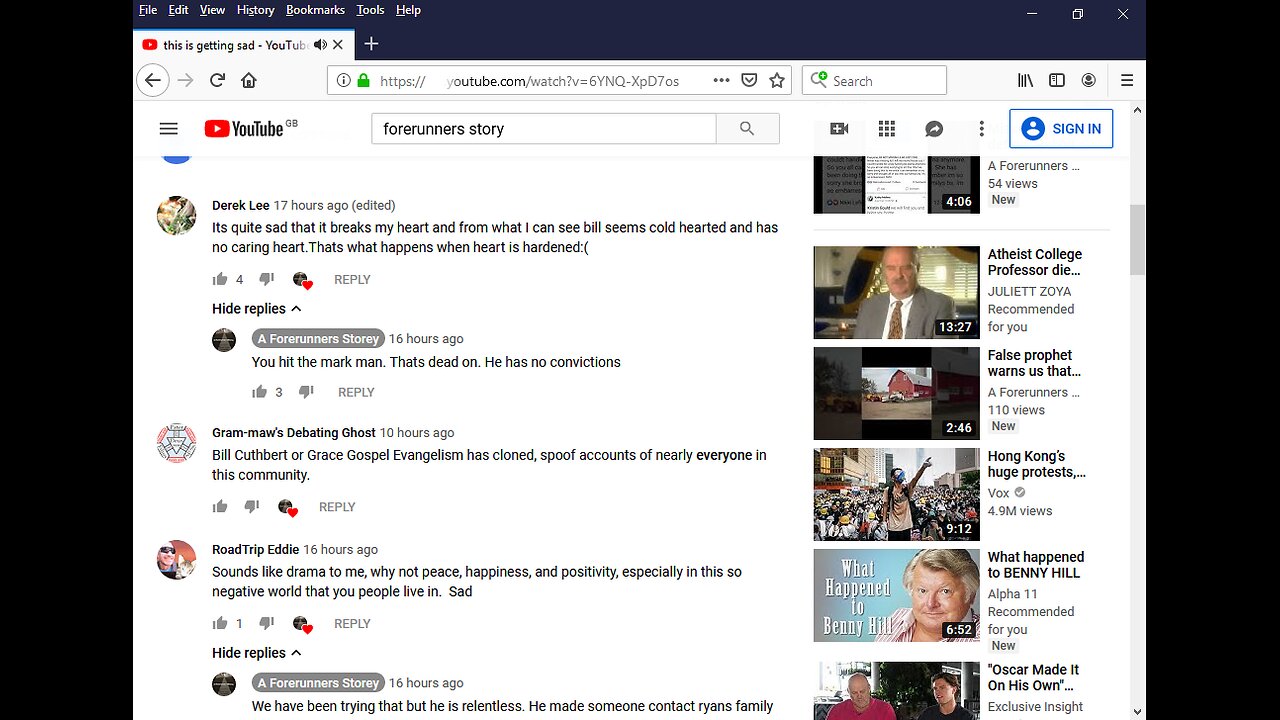
Task: Sign in to YouTube
Action: (x=1061, y=129)
